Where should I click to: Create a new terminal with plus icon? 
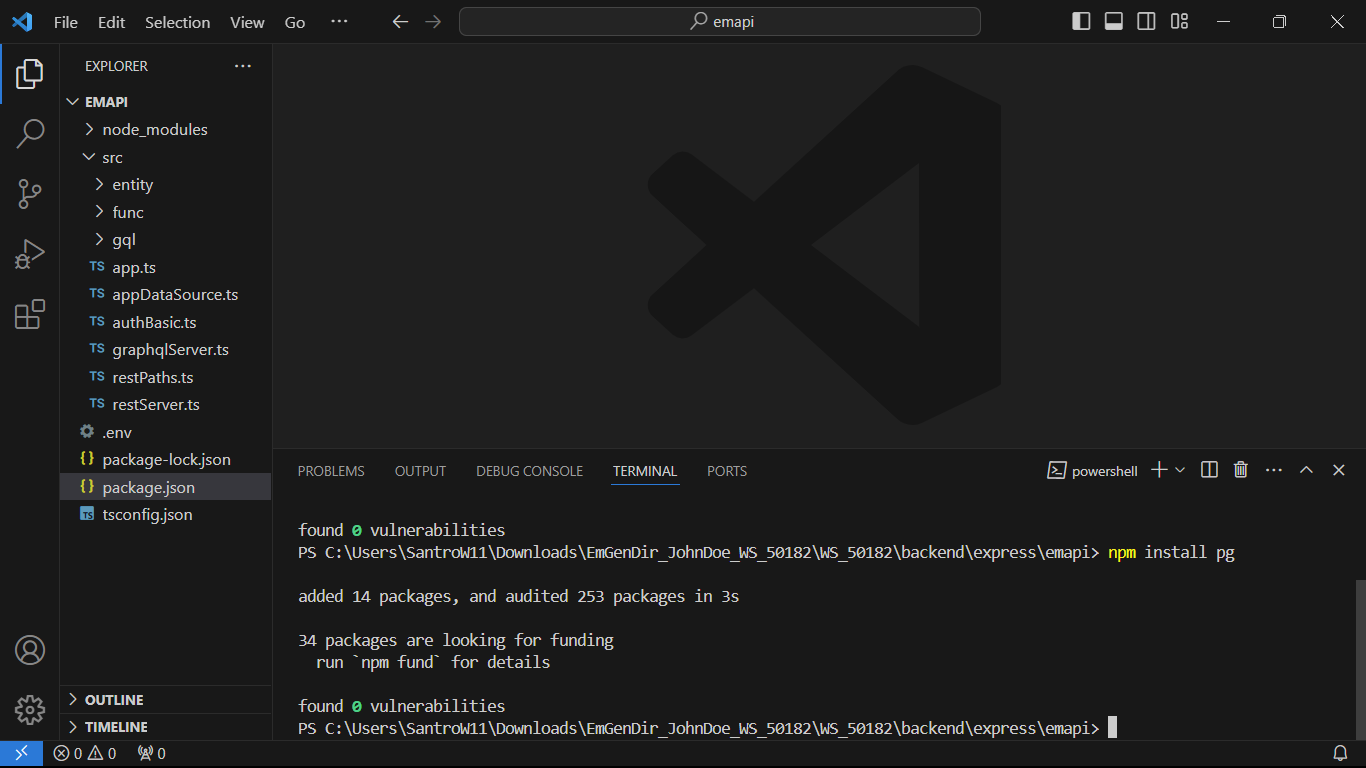(x=1158, y=470)
